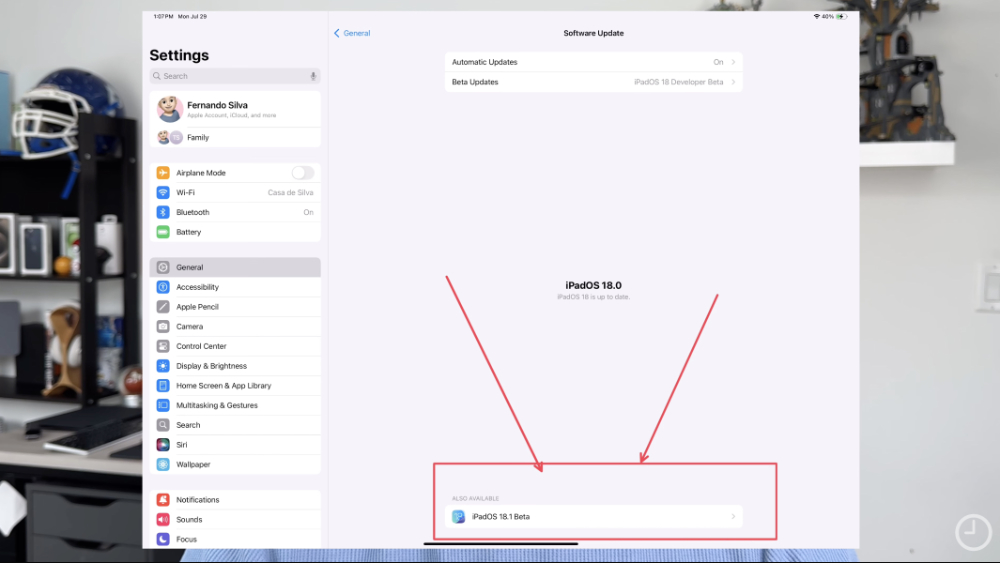Open the Family row
Image resolution: width=1000 pixels, height=563 pixels.
pos(235,137)
